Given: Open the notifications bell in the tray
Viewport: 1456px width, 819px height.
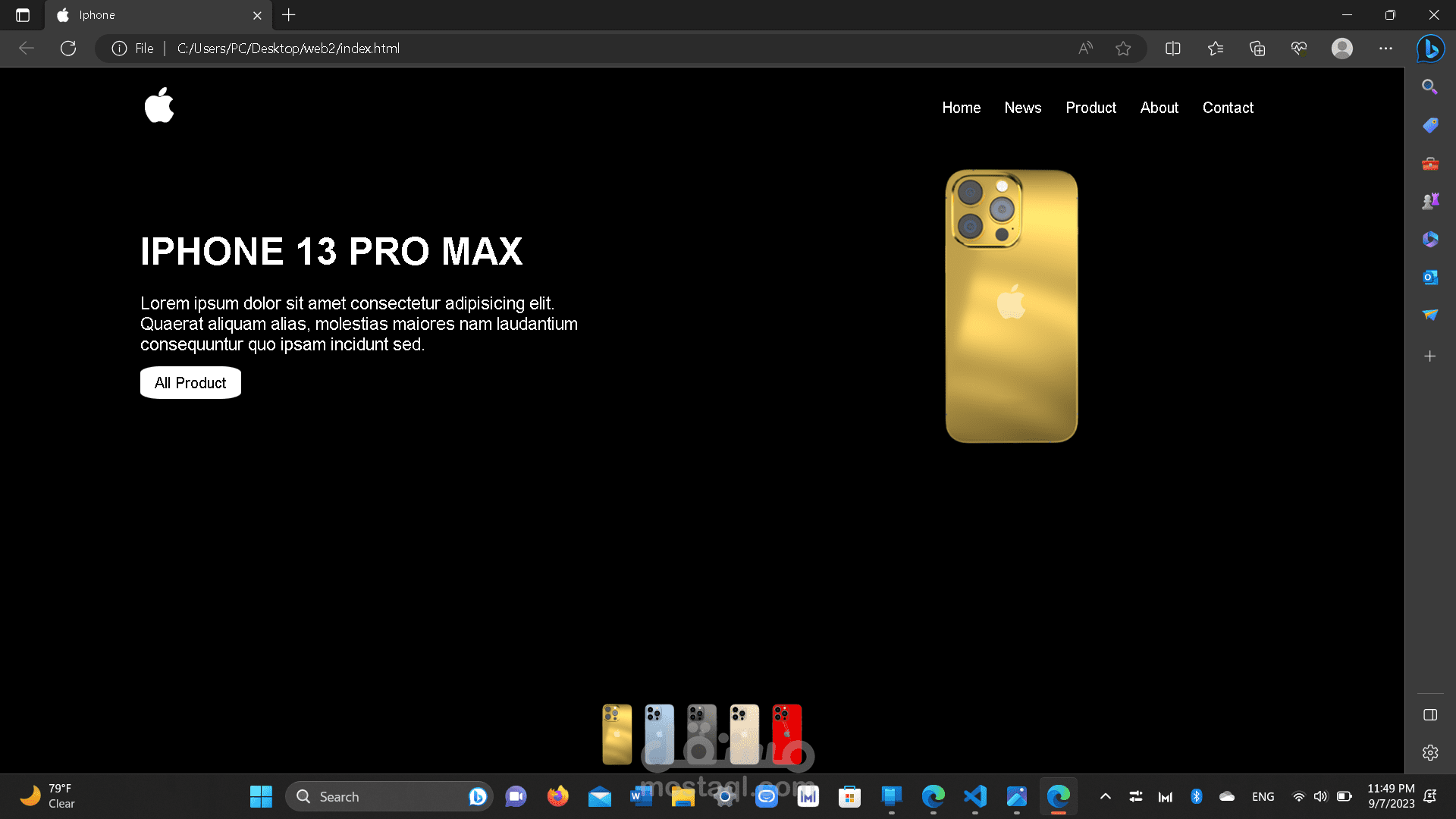Looking at the screenshot, I should tap(1430, 796).
